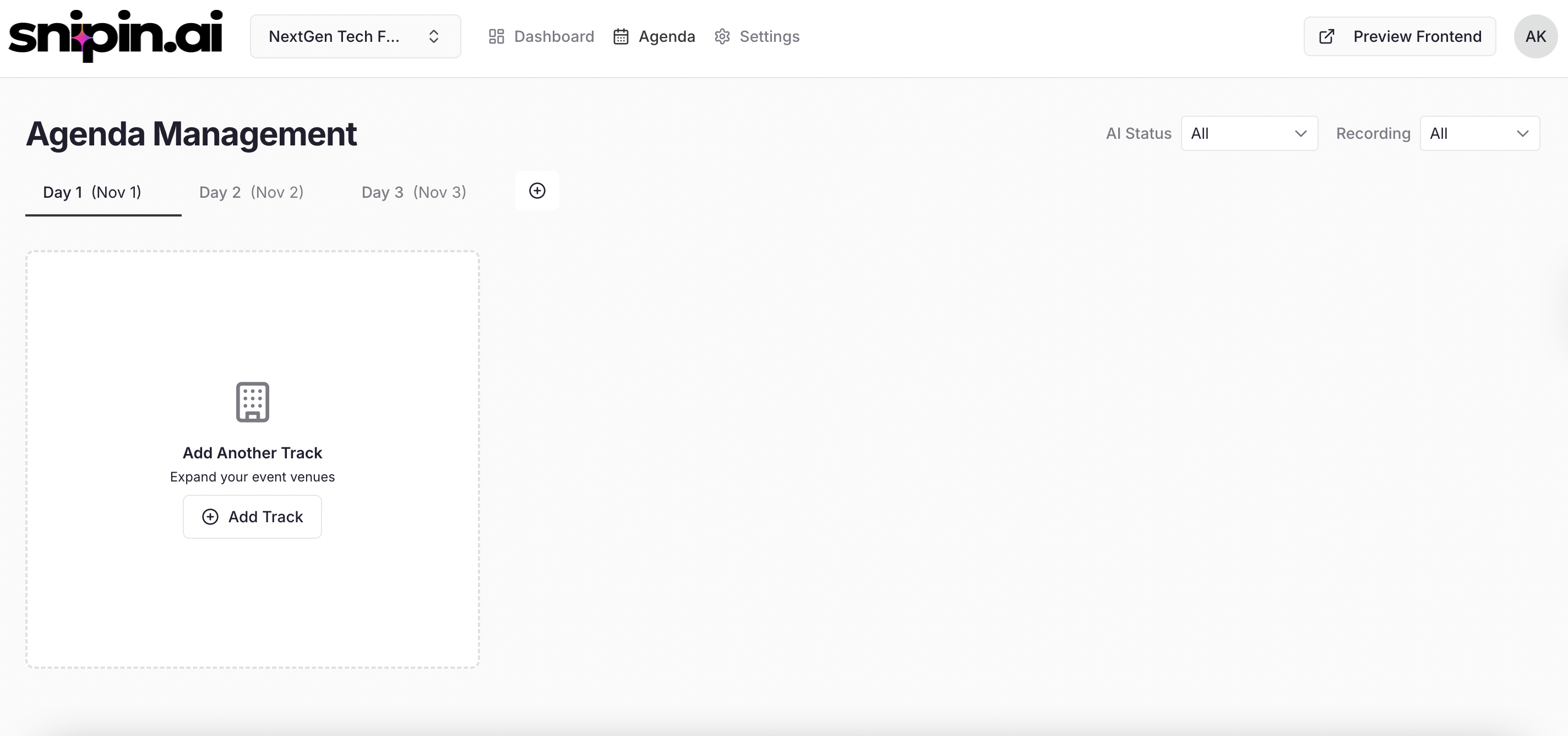Click the building icon in Add Another Track card
This screenshot has height=736, width=1568.
pos(252,402)
